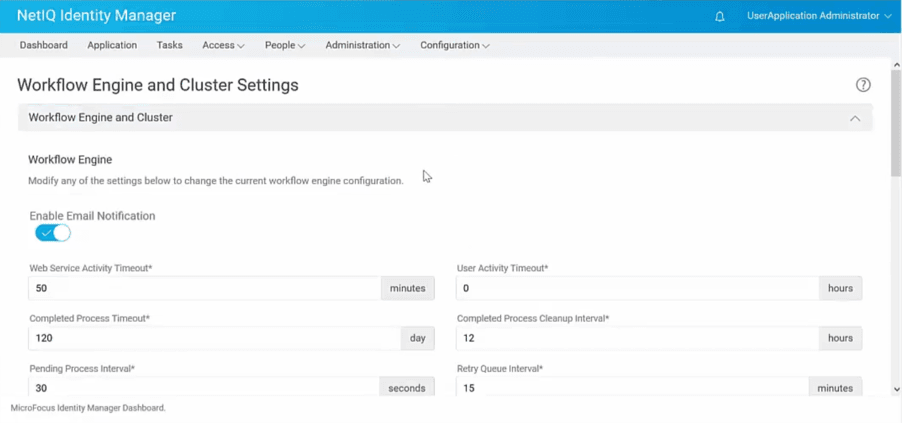
Task: Click the scrollbar up arrow
Action: click(896, 63)
